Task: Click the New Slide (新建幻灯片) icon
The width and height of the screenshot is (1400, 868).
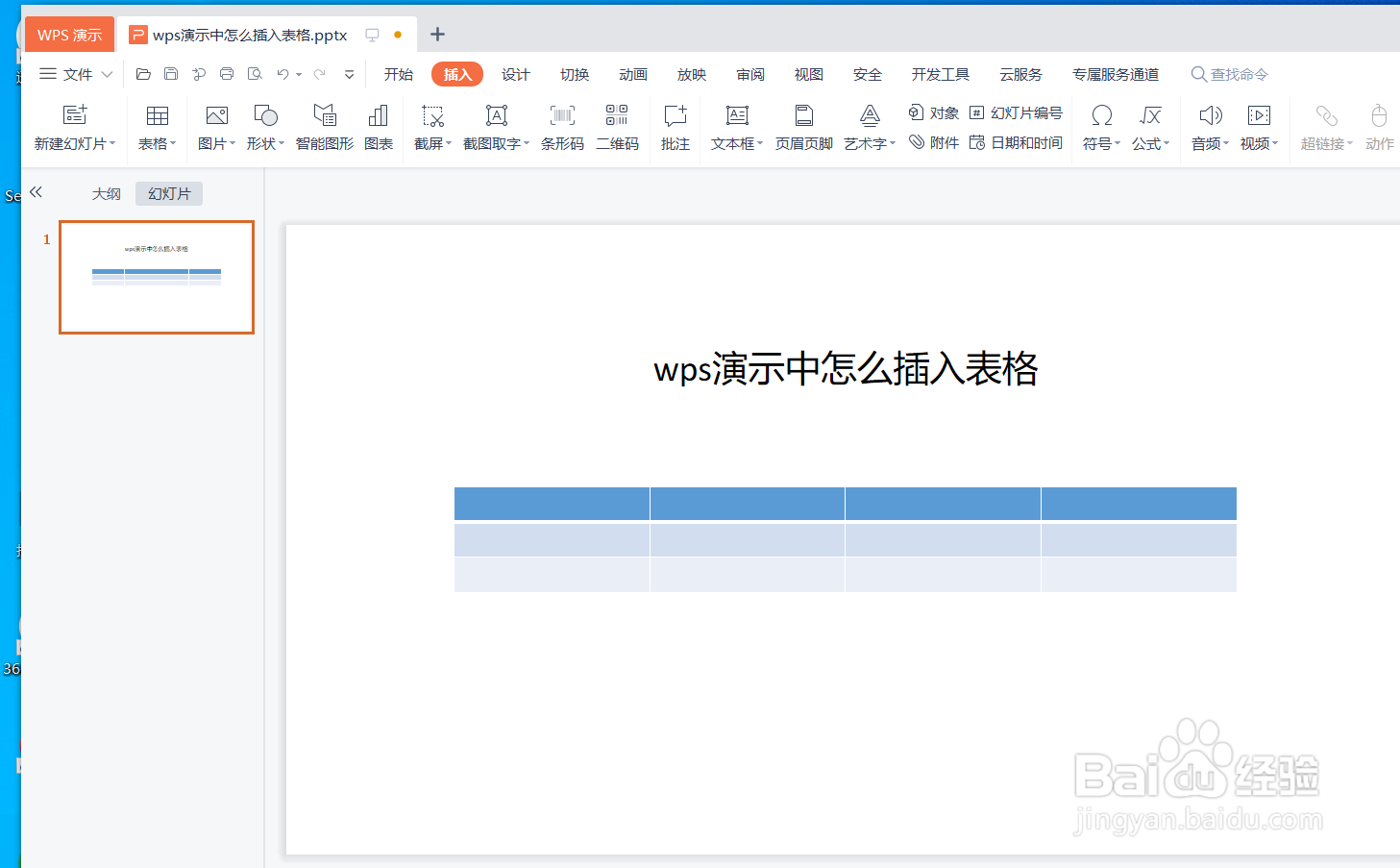Action: tap(75, 115)
